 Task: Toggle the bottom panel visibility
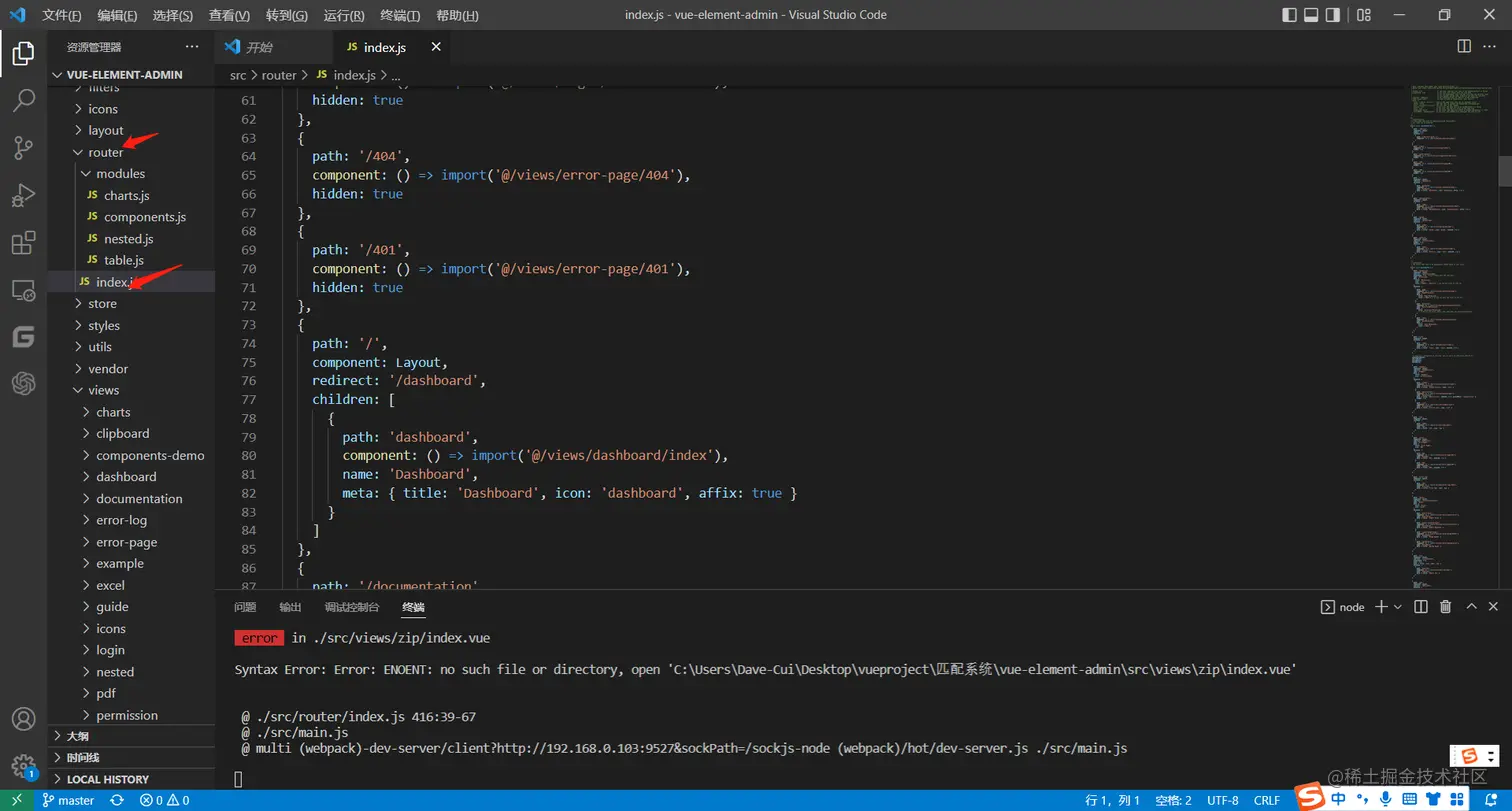[1311, 15]
